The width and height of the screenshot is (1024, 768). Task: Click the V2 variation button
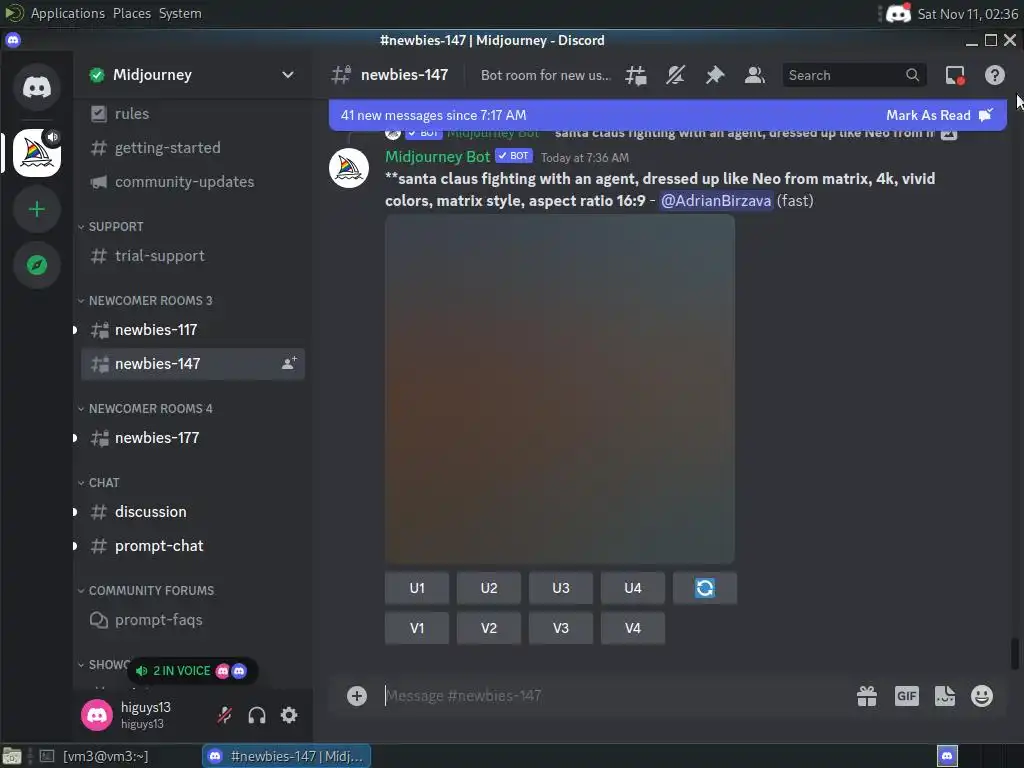click(x=488, y=628)
